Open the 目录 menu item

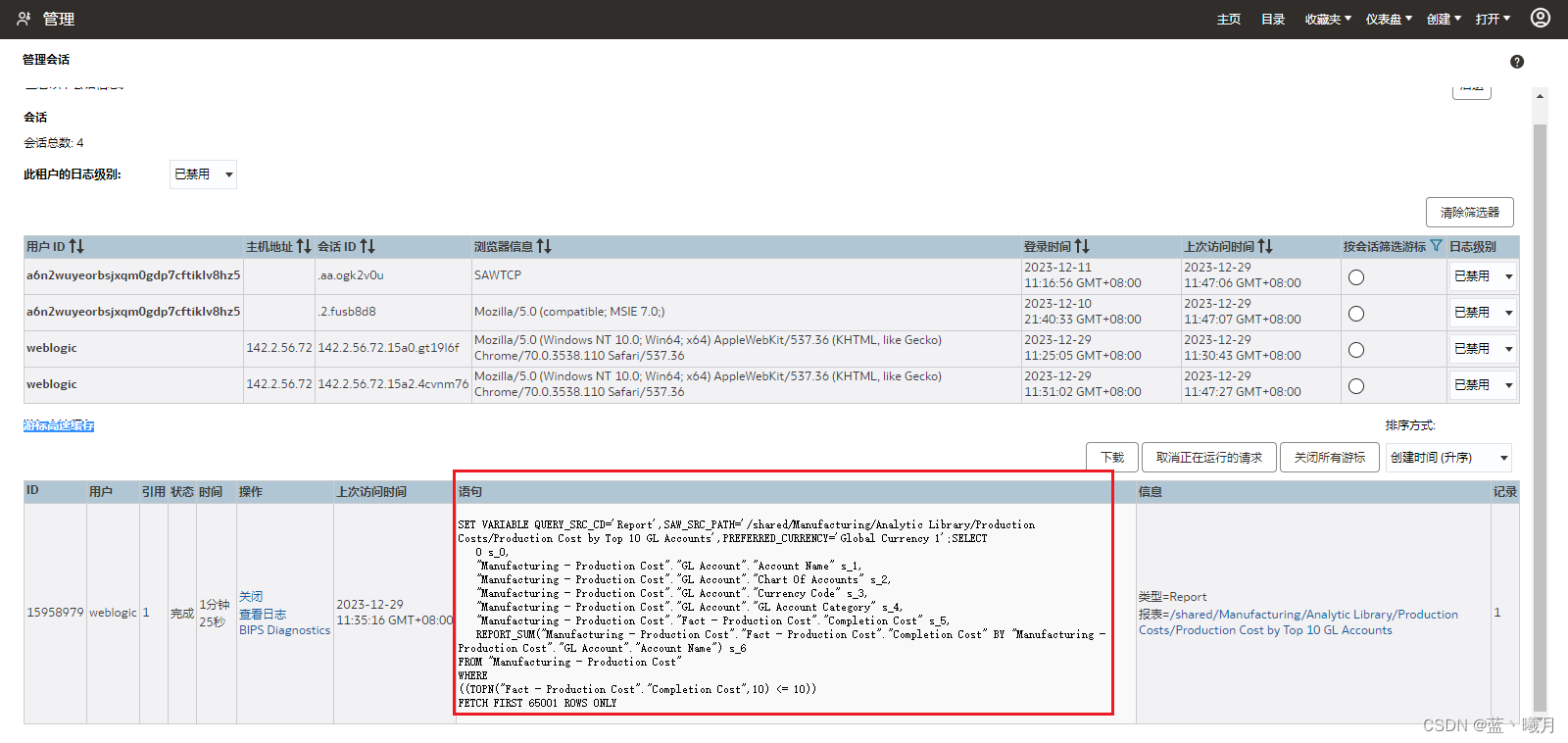[1273, 19]
